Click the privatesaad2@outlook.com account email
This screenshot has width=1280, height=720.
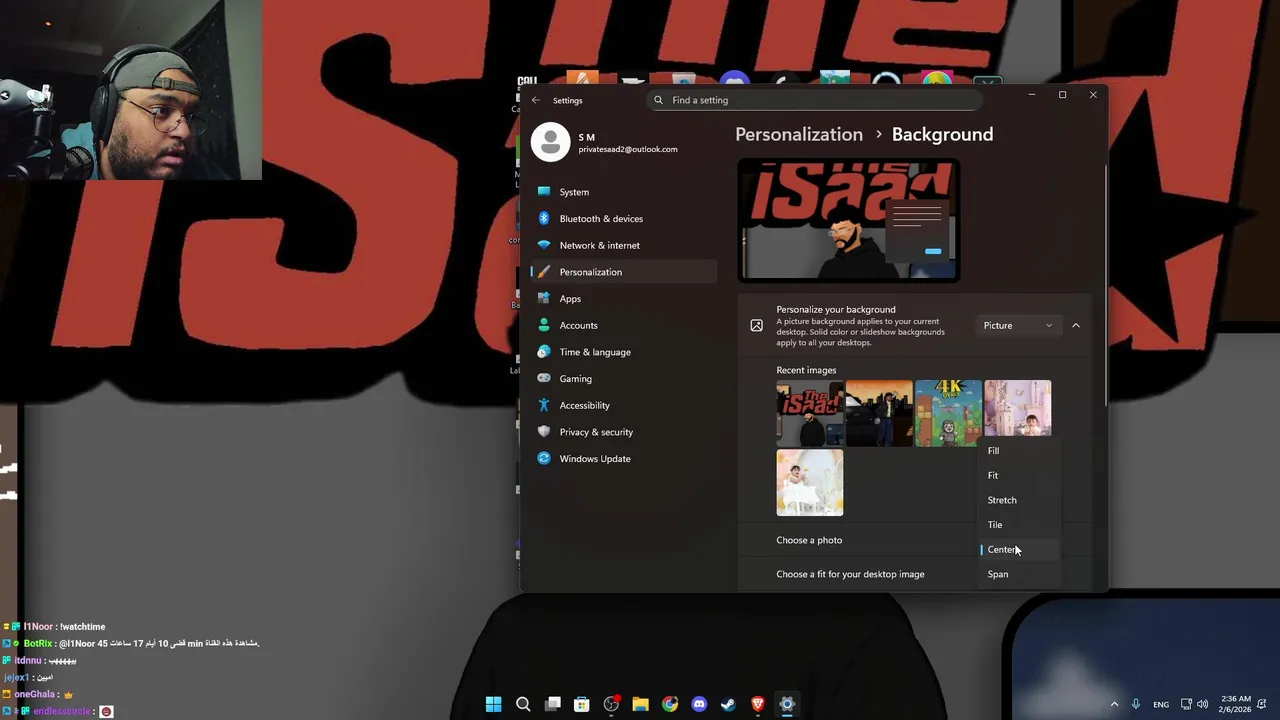pyautogui.click(x=628, y=149)
